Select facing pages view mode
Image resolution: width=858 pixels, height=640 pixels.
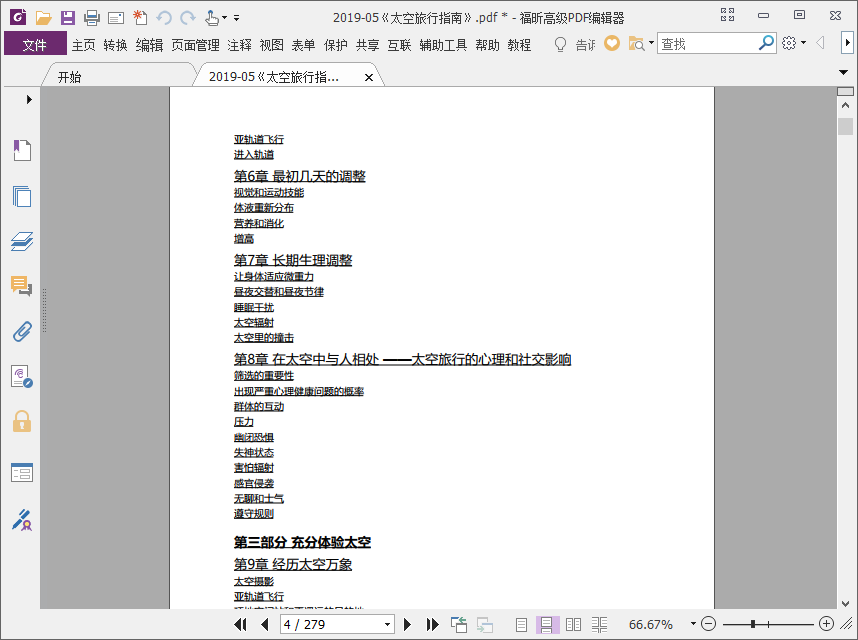pos(573,624)
